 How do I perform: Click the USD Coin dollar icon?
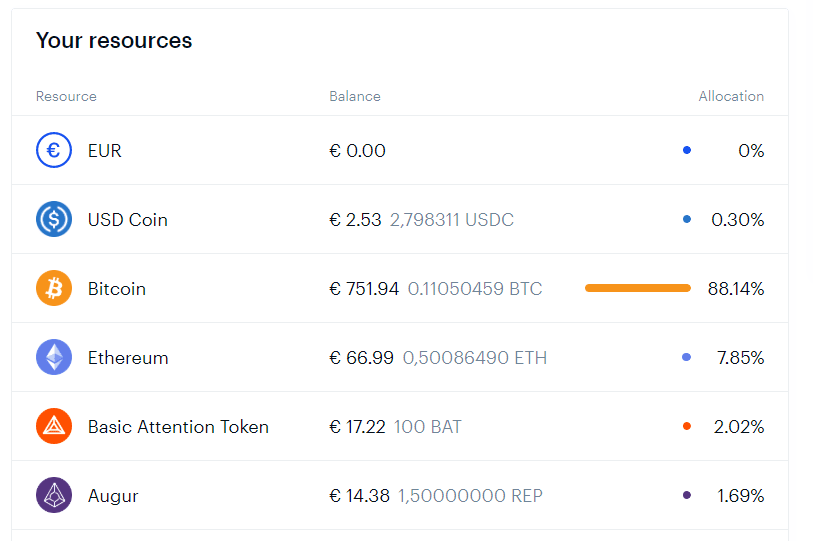(x=54, y=219)
